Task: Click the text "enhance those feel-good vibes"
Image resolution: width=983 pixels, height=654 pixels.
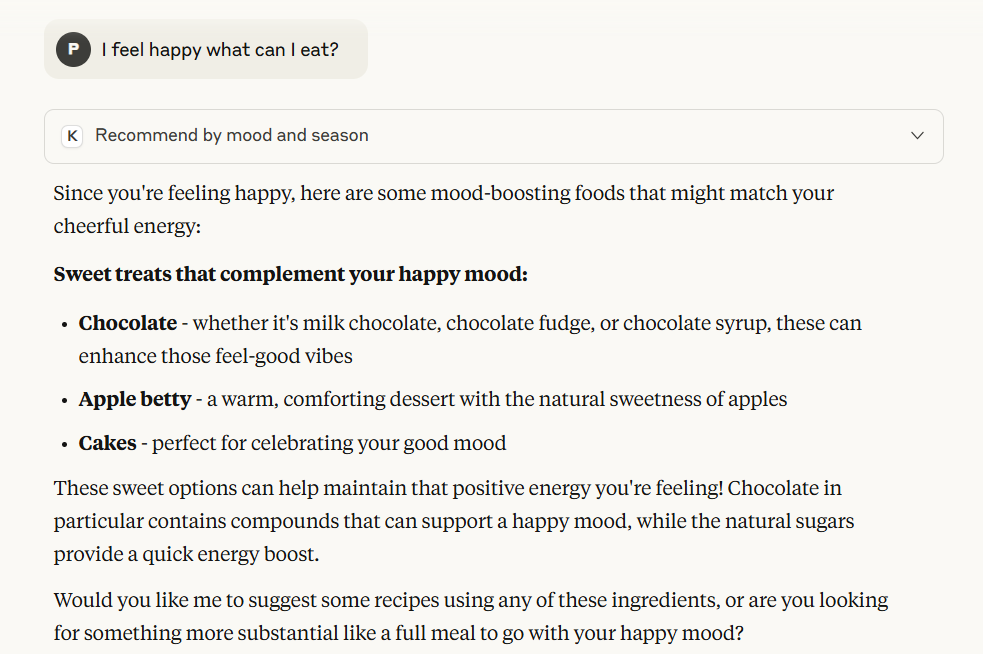Action: pos(215,356)
